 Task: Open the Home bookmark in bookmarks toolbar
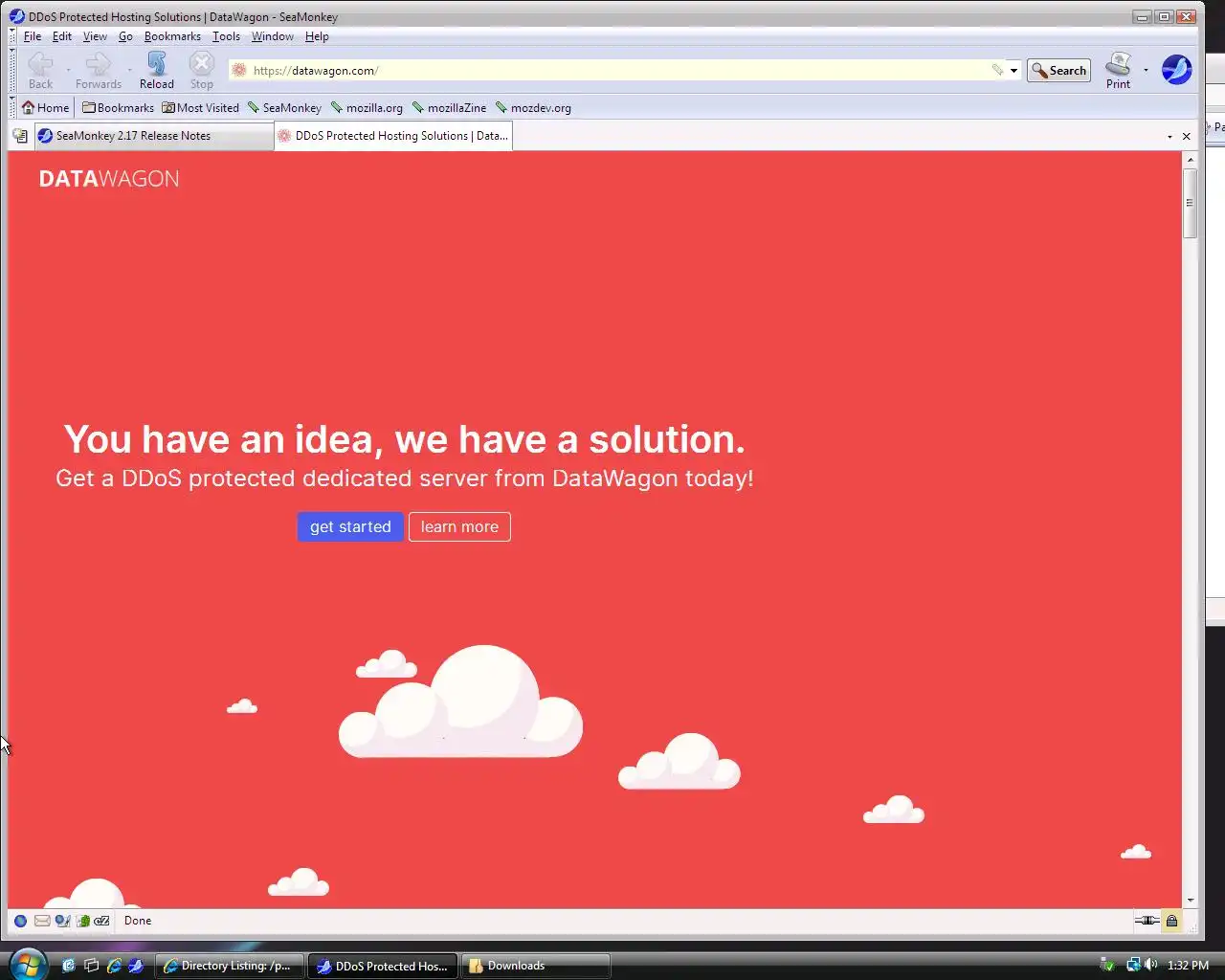[45, 107]
